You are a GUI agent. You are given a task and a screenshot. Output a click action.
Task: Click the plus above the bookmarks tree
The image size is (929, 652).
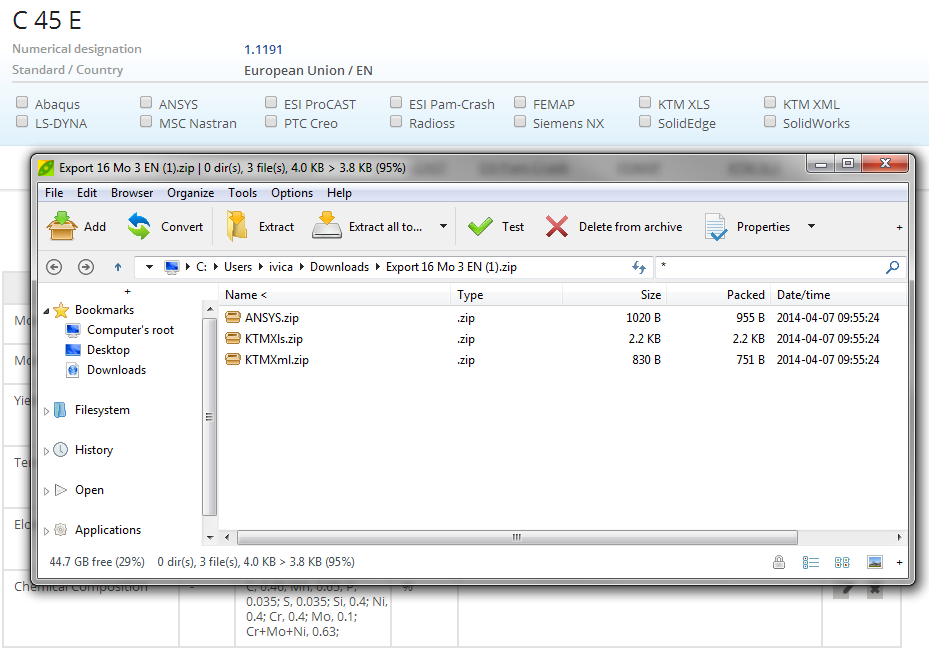(127, 291)
